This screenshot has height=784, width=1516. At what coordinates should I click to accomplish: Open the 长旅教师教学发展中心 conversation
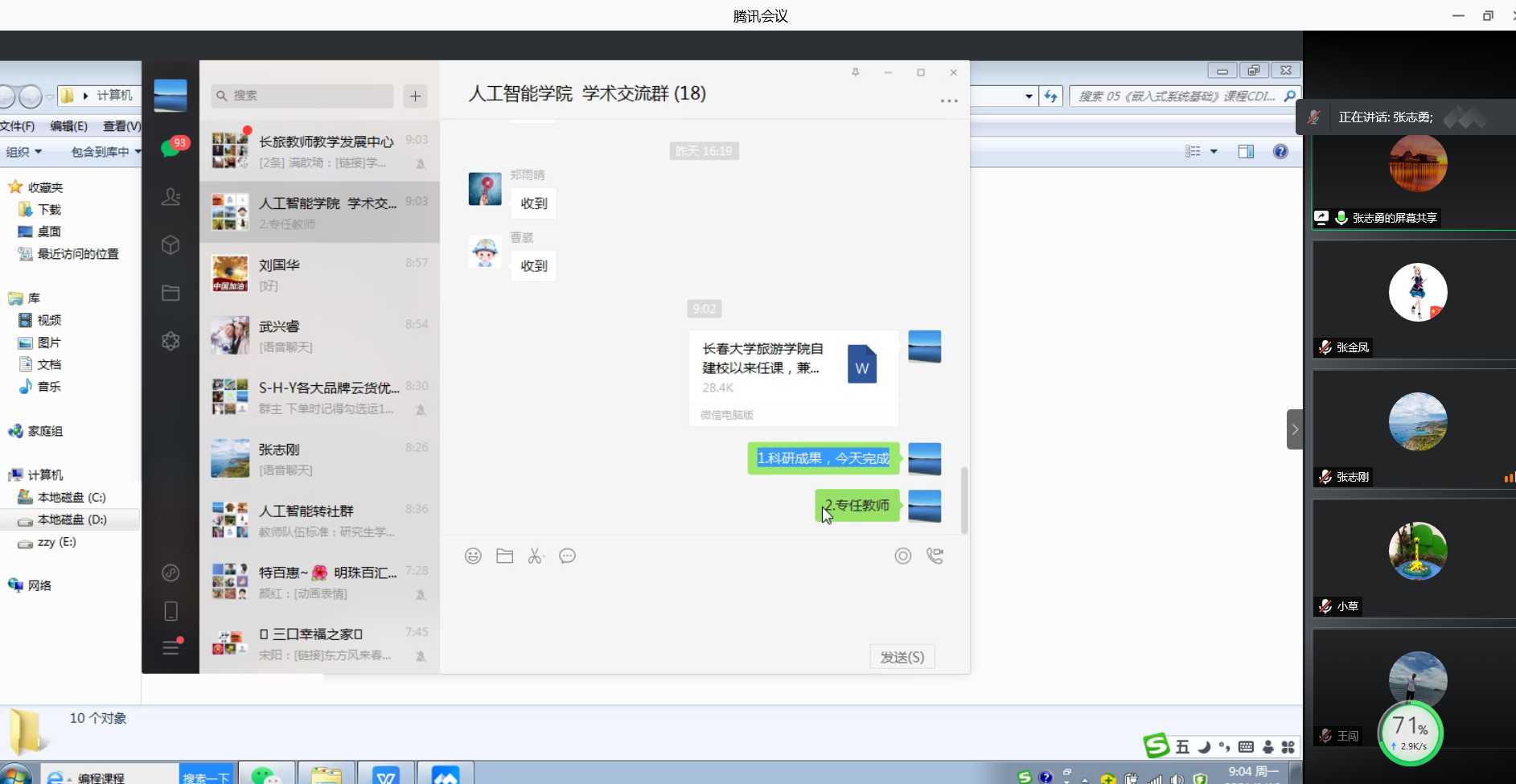pyautogui.click(x=319, y=150)
